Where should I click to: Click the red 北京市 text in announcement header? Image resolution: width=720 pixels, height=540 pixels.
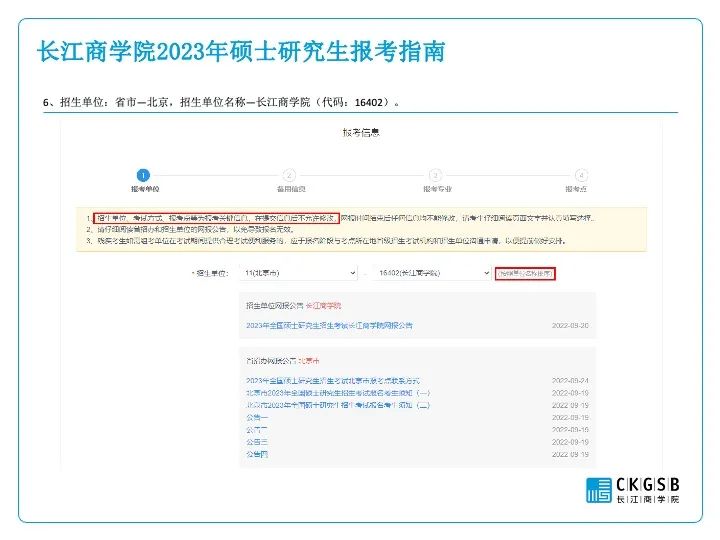point(309,361)
